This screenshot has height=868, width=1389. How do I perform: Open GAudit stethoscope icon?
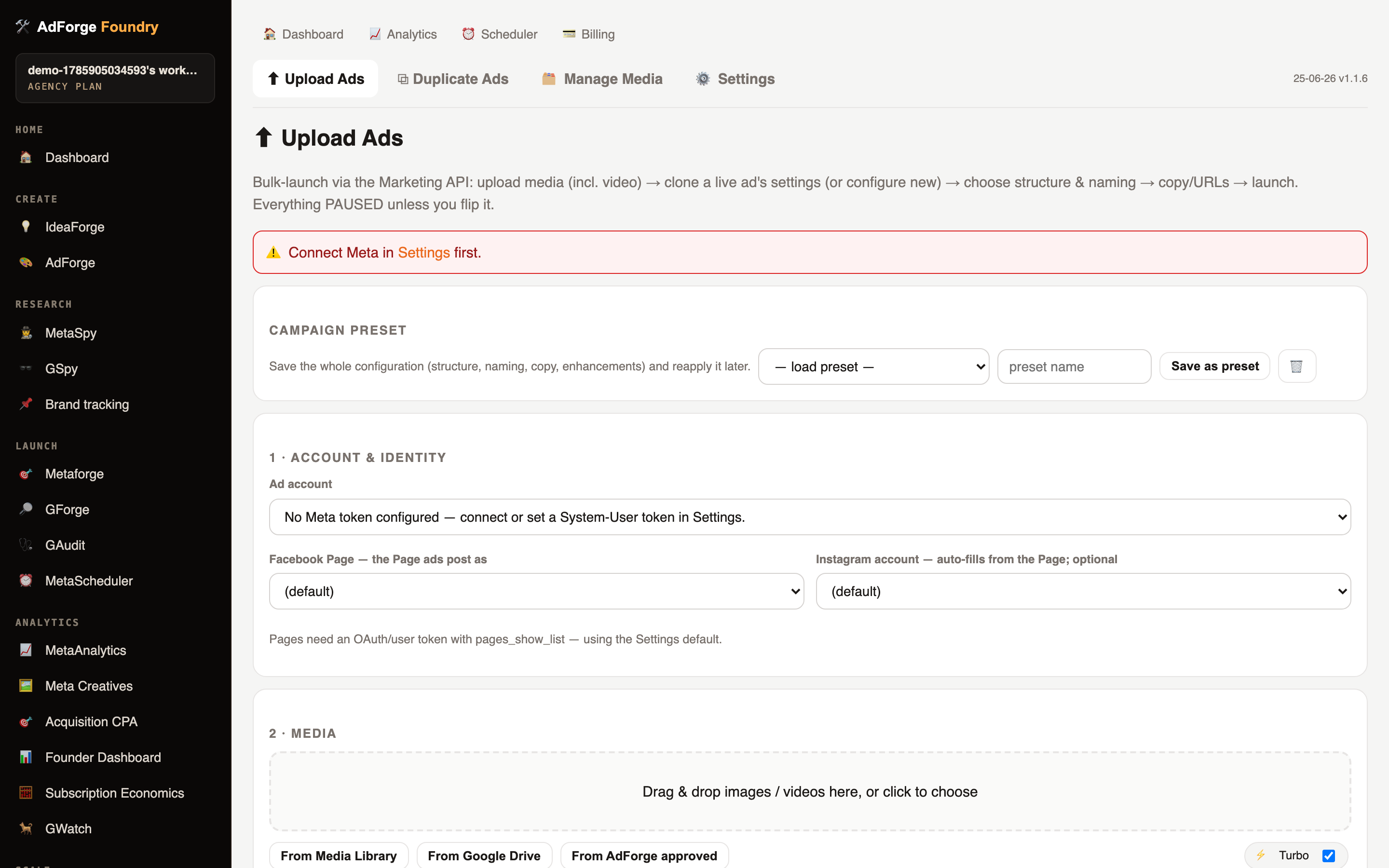pyautogui.click(x=26, y=545)
